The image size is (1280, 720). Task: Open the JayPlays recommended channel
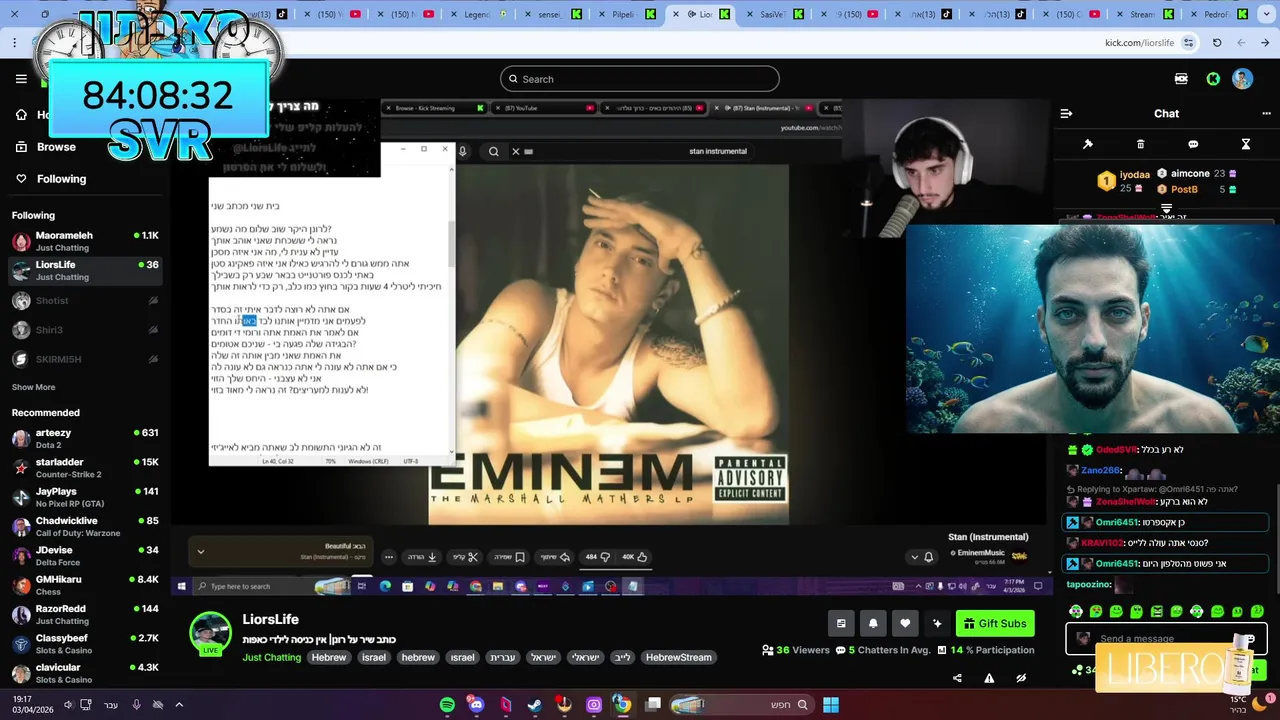click(x=85, y=497)
